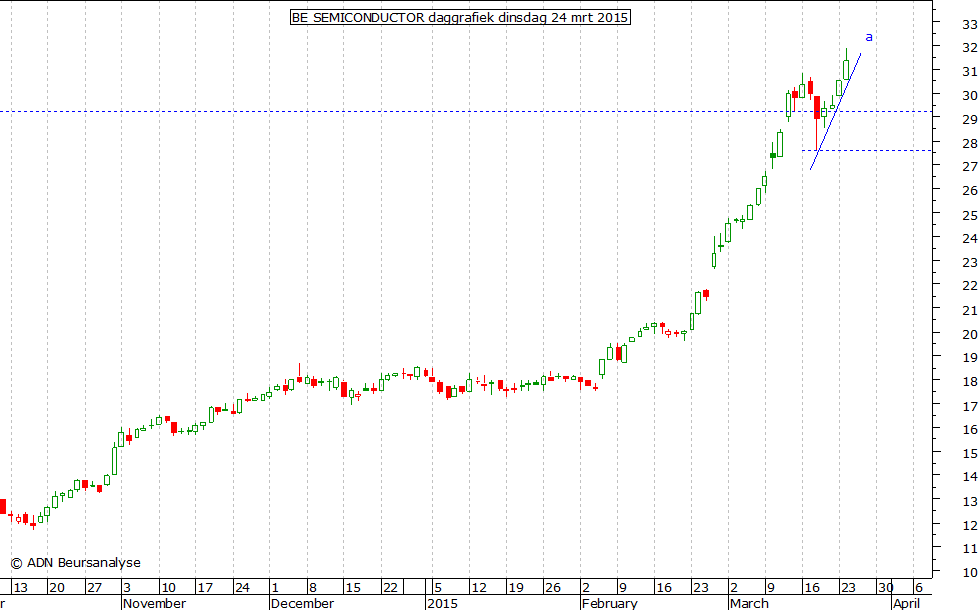Click the blue wave label 'a'

pos(869,38)
